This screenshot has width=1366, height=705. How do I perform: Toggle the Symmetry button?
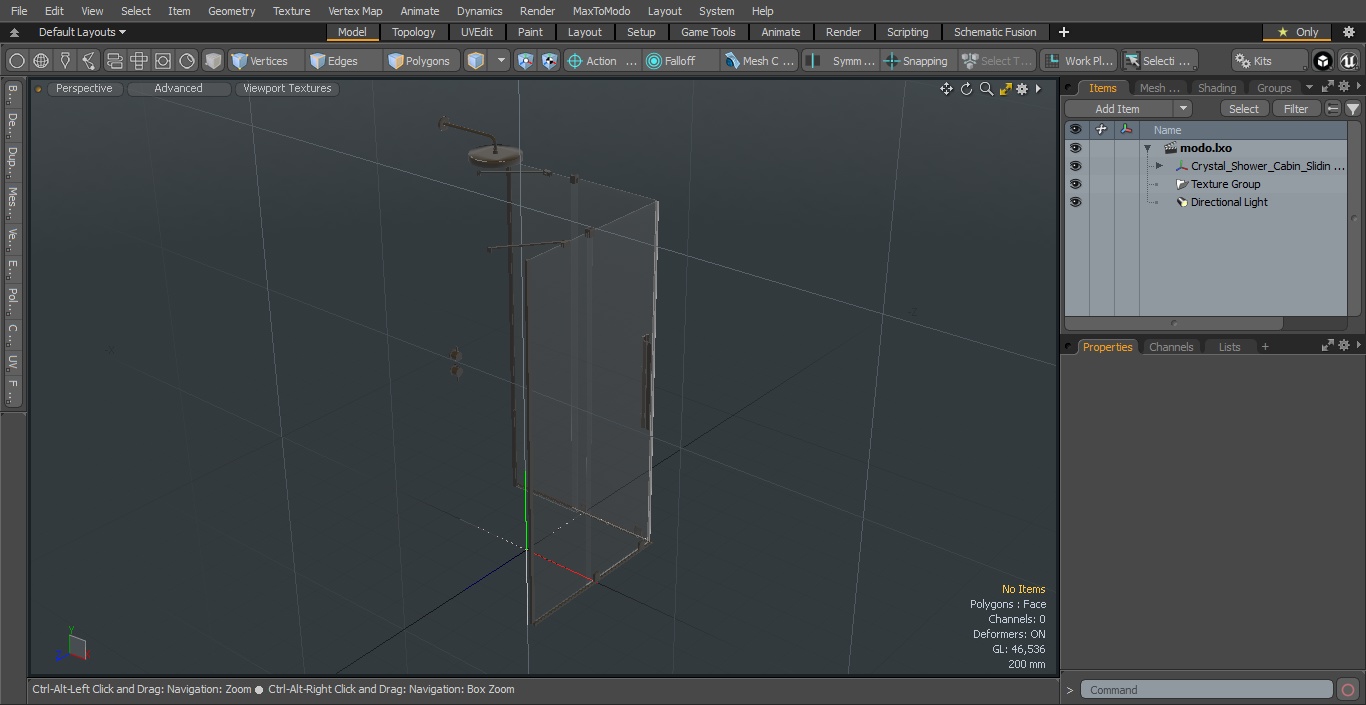coord(841,61)
